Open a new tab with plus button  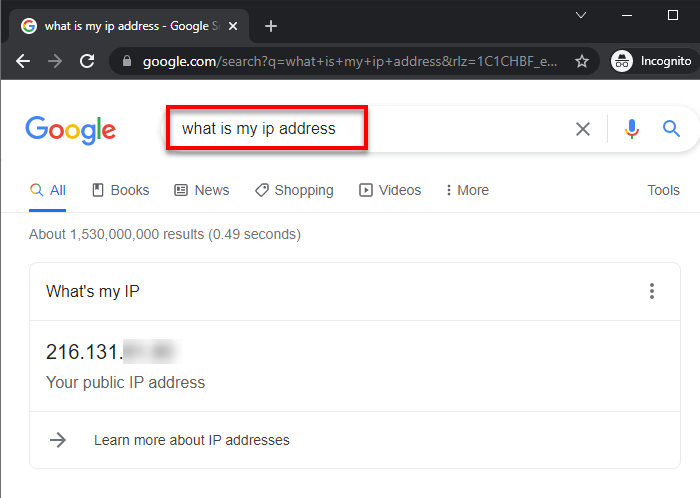pyautogui.click(x=271, y=26)
